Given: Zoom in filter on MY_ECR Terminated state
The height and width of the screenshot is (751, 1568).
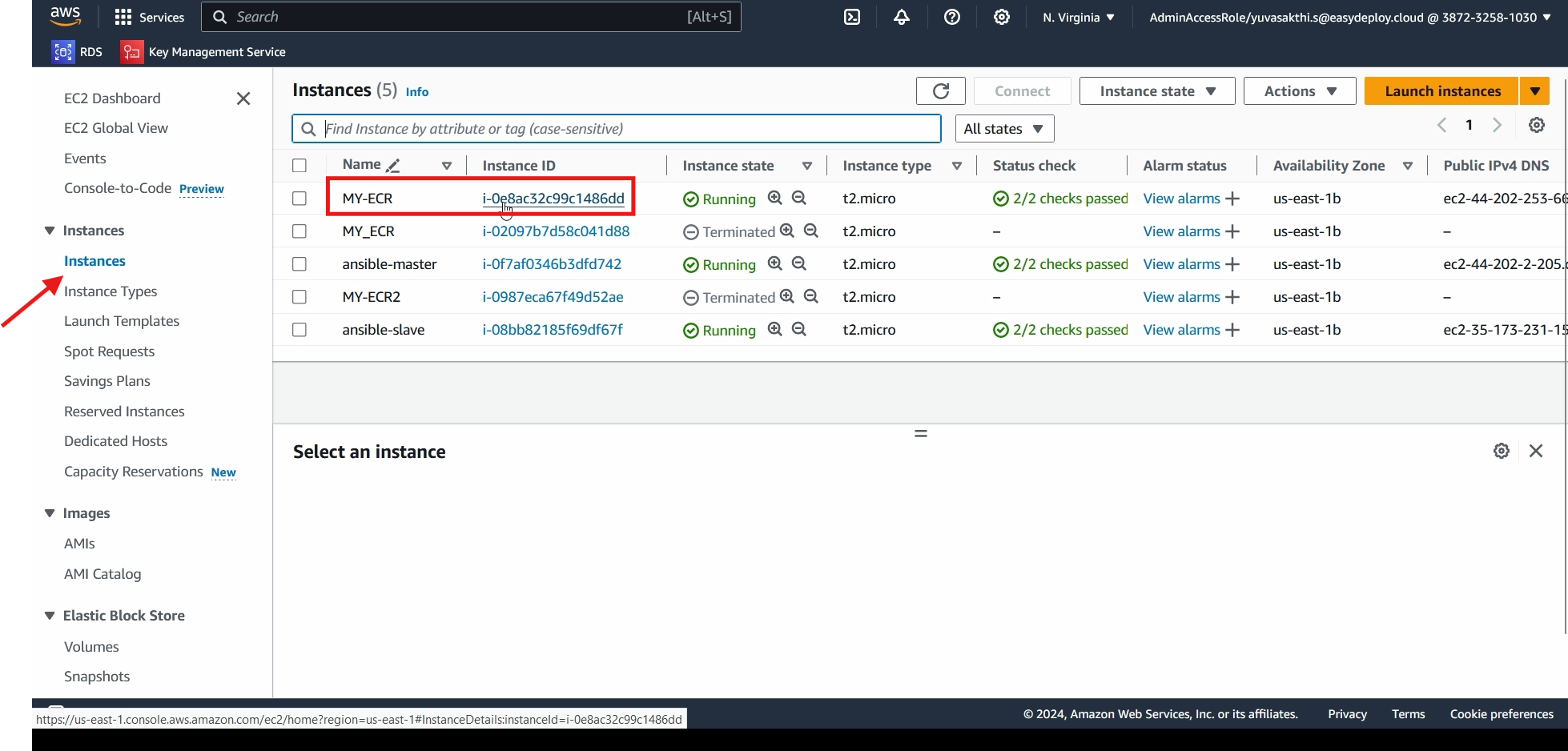Looking at the screenshot, I should [787, 231].
